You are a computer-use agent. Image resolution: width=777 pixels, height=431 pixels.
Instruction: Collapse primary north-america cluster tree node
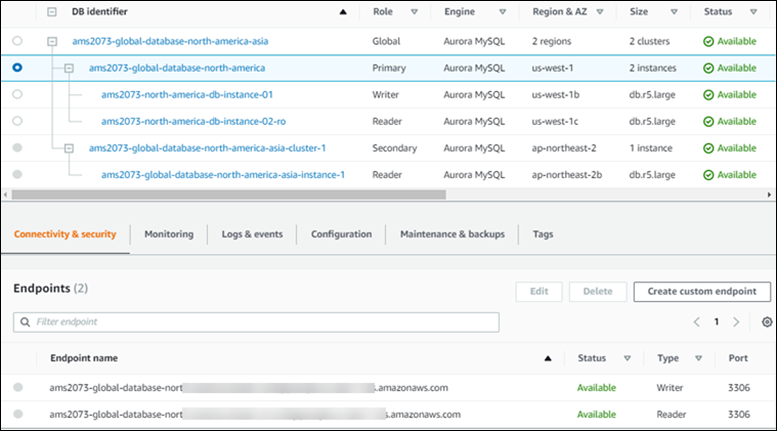point(69,68)
